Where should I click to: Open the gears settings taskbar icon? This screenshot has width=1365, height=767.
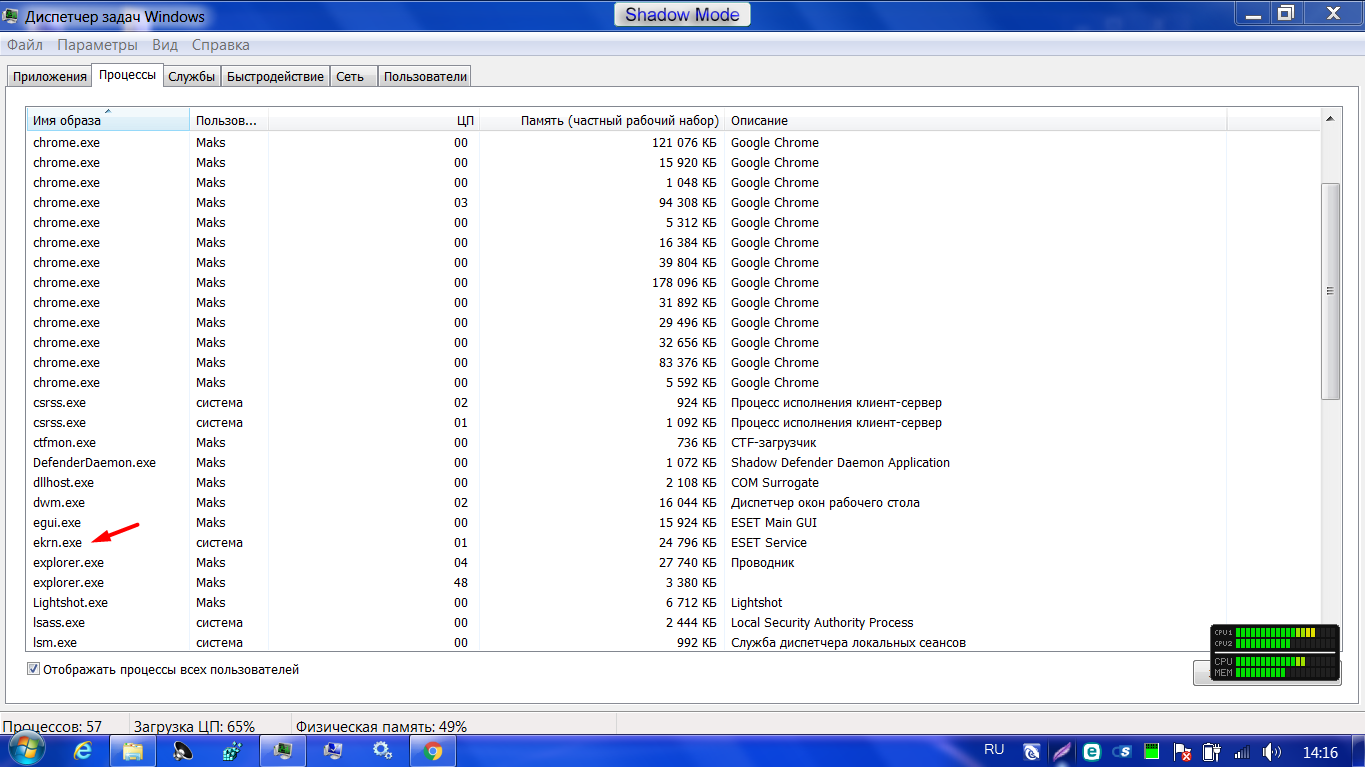coord(382,751)
